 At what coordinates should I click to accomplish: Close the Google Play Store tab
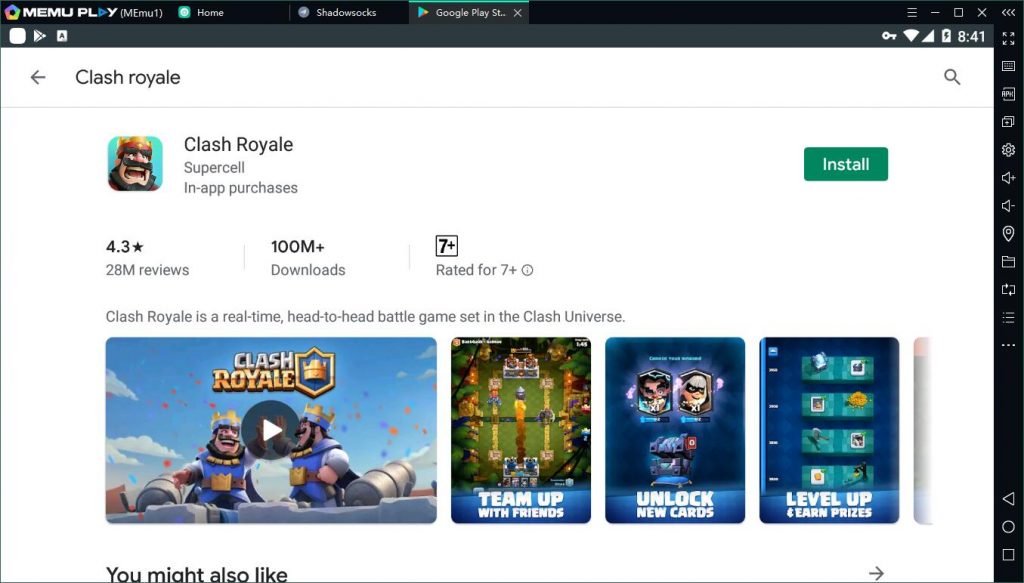[x=518, y=12]
